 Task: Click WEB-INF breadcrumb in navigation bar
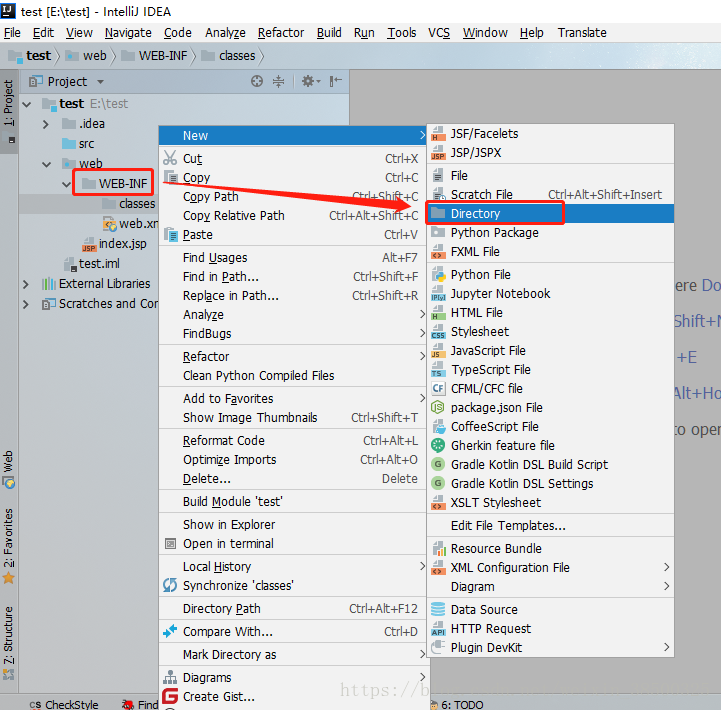click(155, 56)
